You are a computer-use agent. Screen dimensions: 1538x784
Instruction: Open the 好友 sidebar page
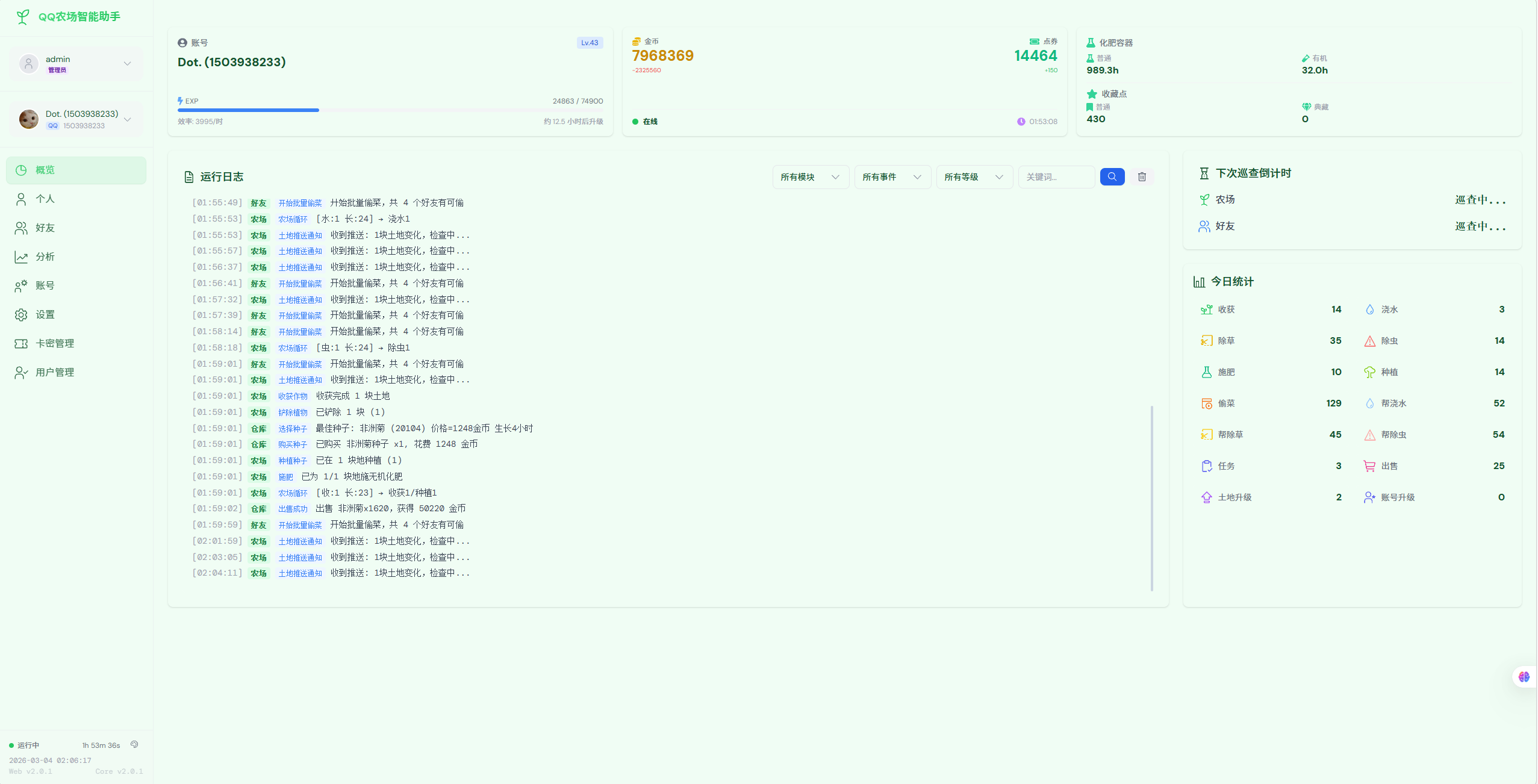45,228
